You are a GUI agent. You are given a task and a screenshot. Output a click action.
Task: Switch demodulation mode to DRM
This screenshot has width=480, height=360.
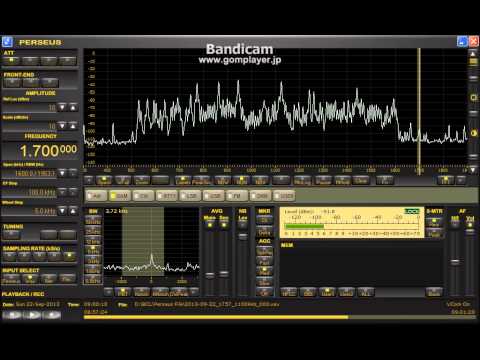pyautogui.click(x=260, y=196)
